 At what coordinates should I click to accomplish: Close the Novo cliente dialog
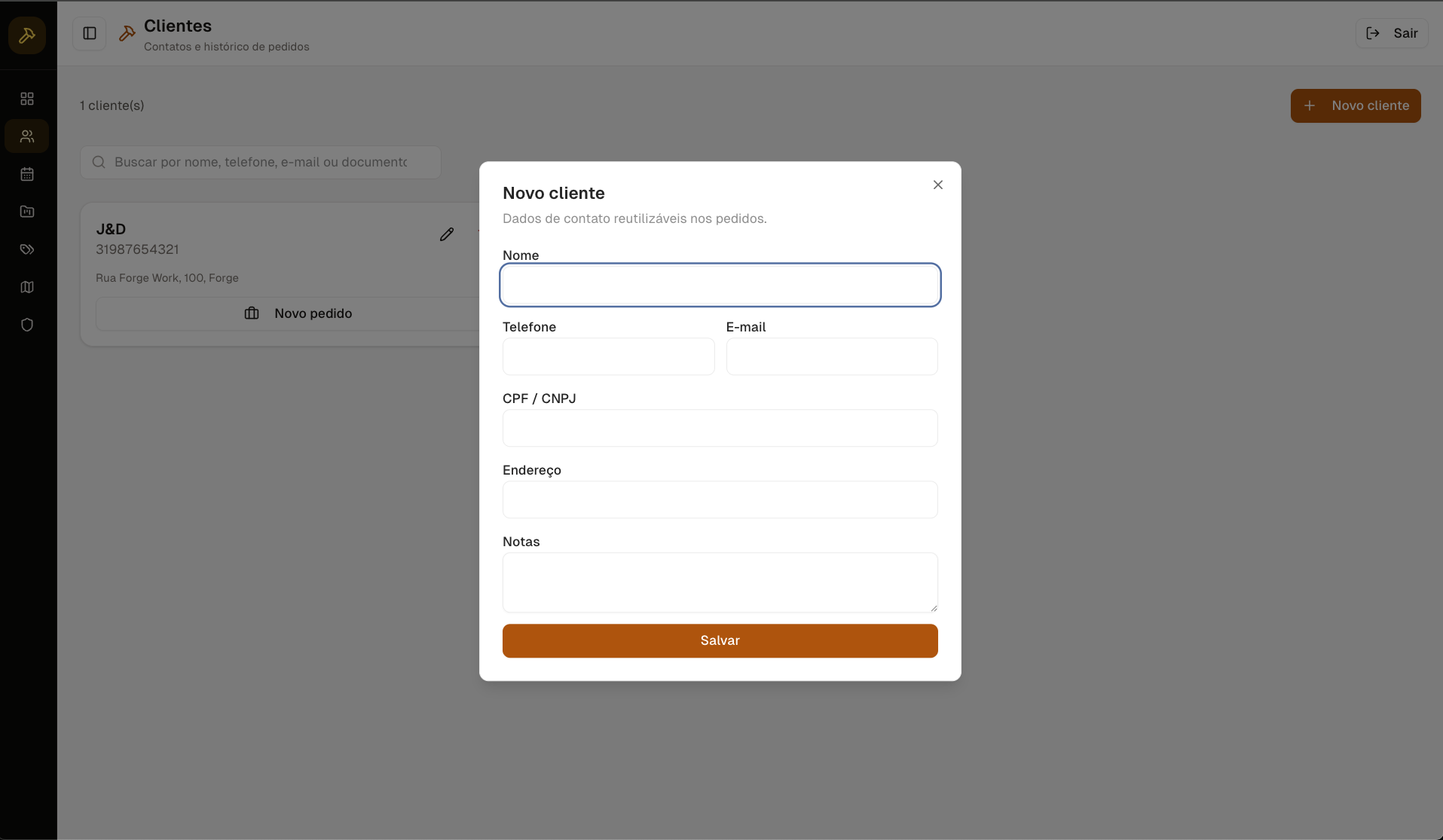point(938,185)
